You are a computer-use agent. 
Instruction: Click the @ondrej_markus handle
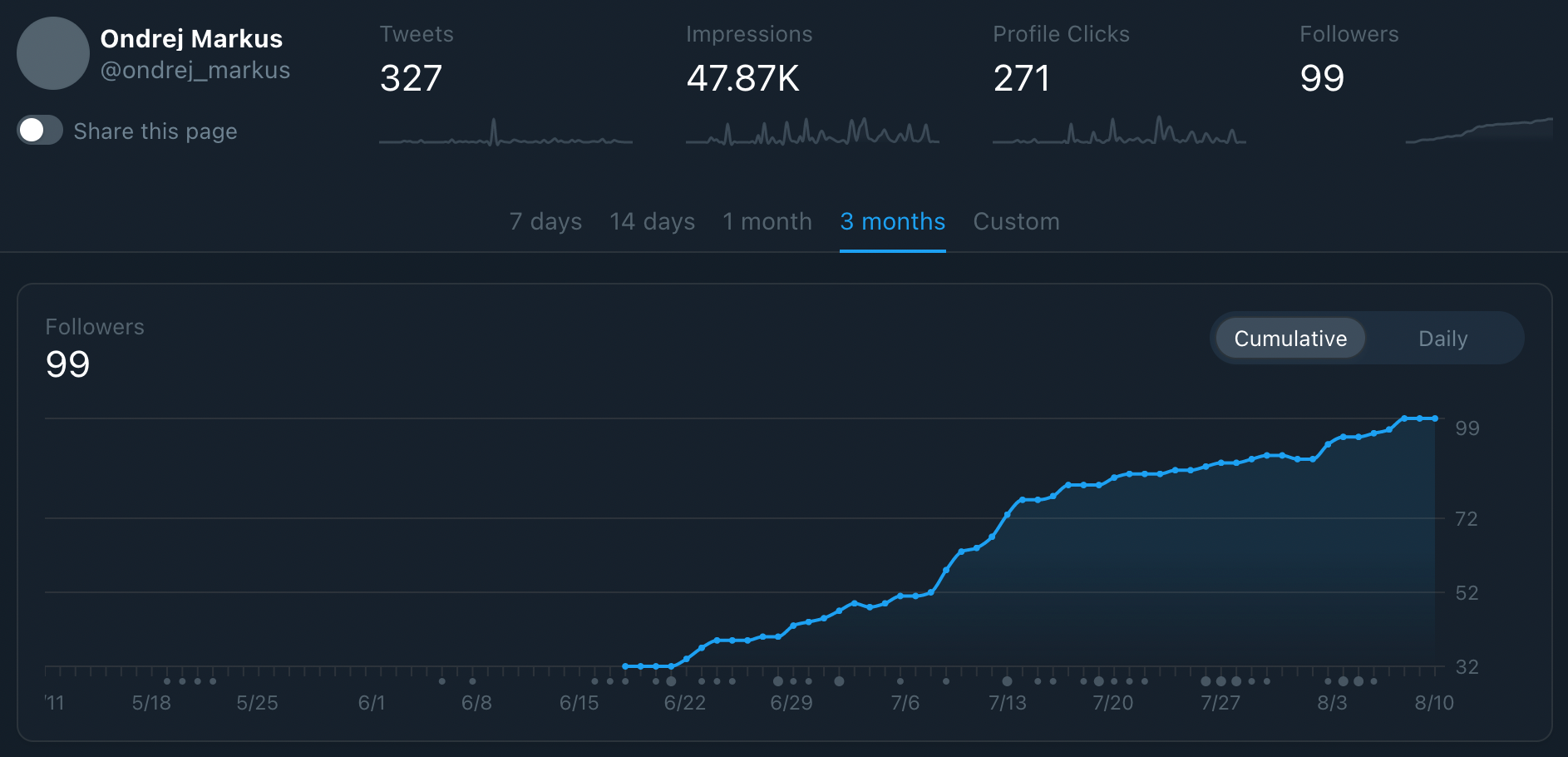pos(195,70)
